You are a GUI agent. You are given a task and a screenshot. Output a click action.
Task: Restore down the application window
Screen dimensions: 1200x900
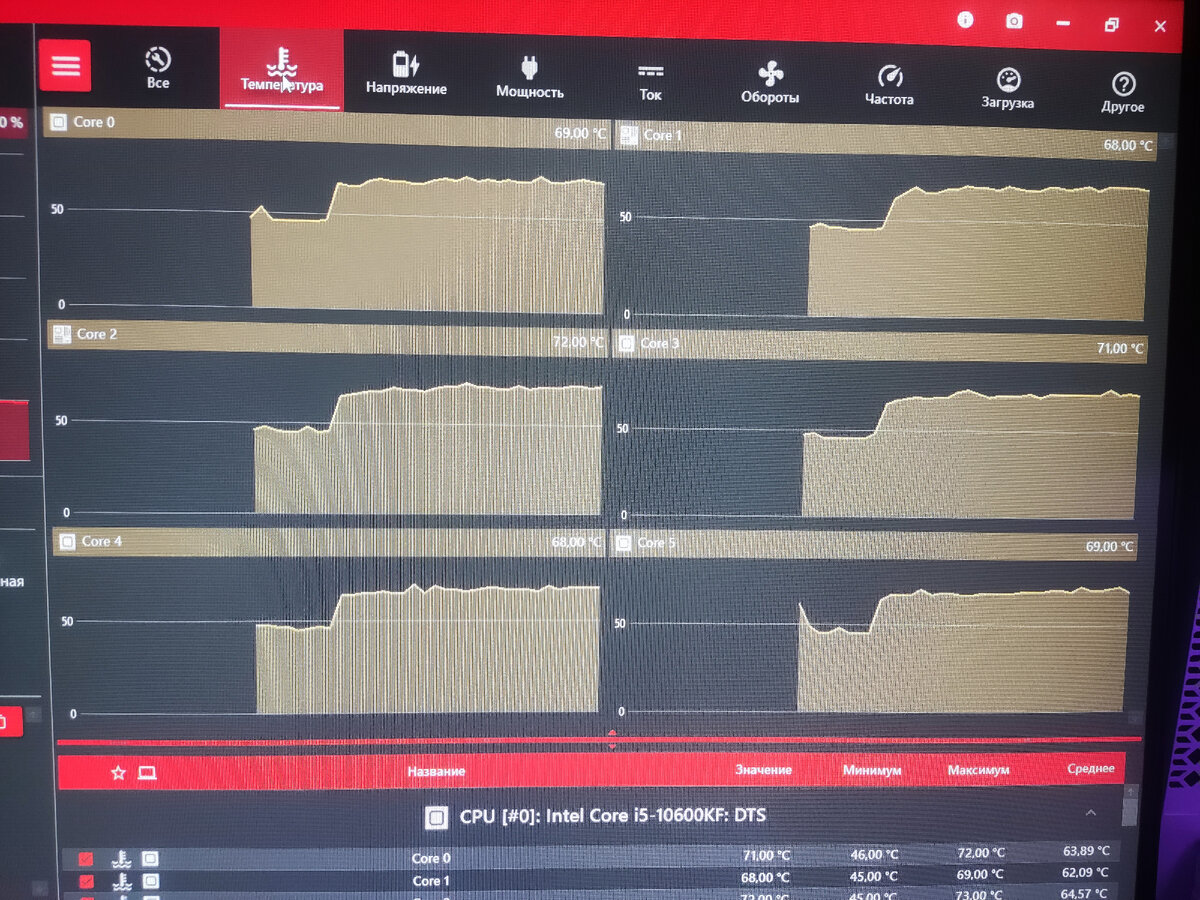1111,24
